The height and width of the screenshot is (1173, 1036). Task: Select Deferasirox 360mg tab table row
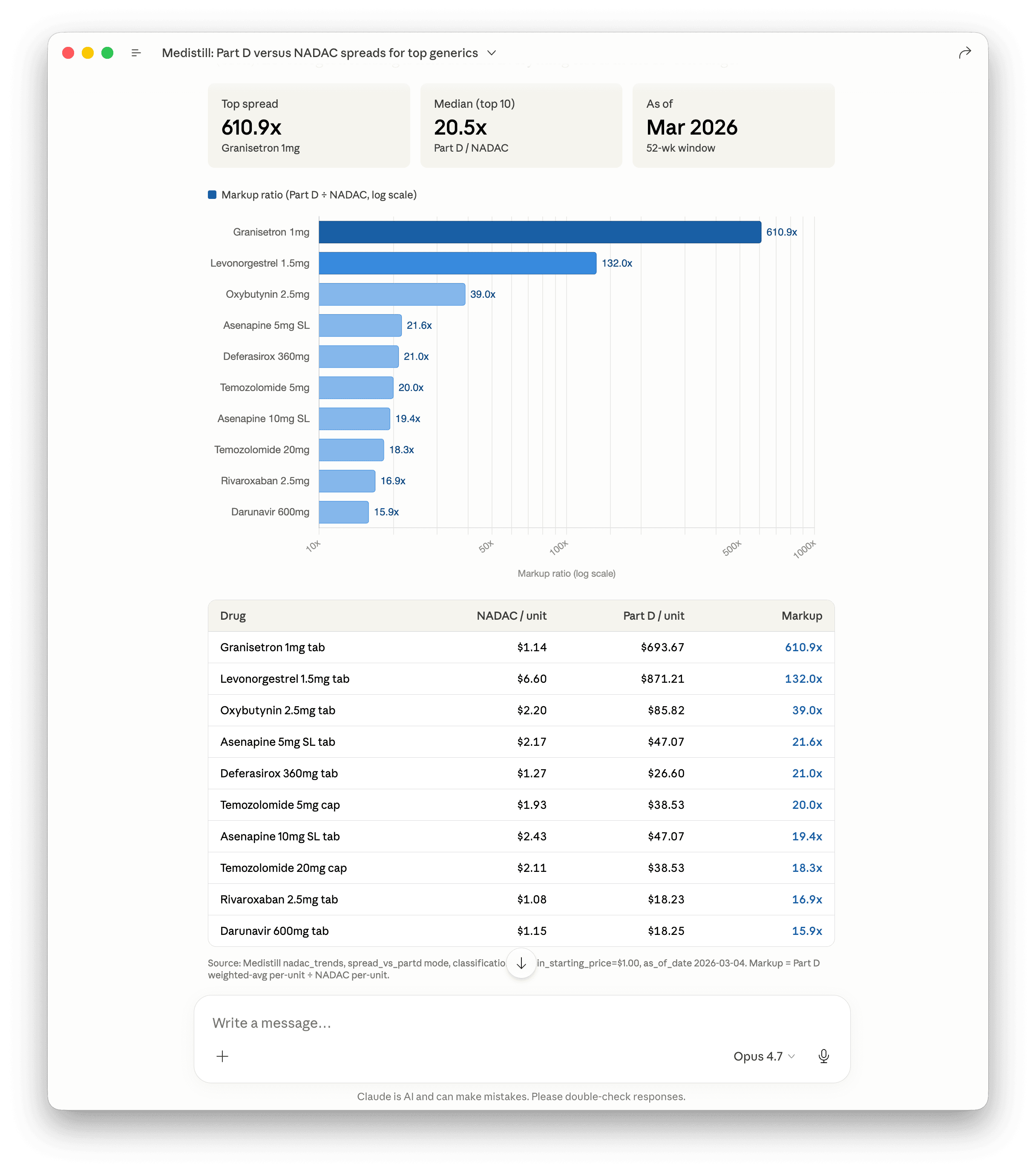tap(521, 773)
